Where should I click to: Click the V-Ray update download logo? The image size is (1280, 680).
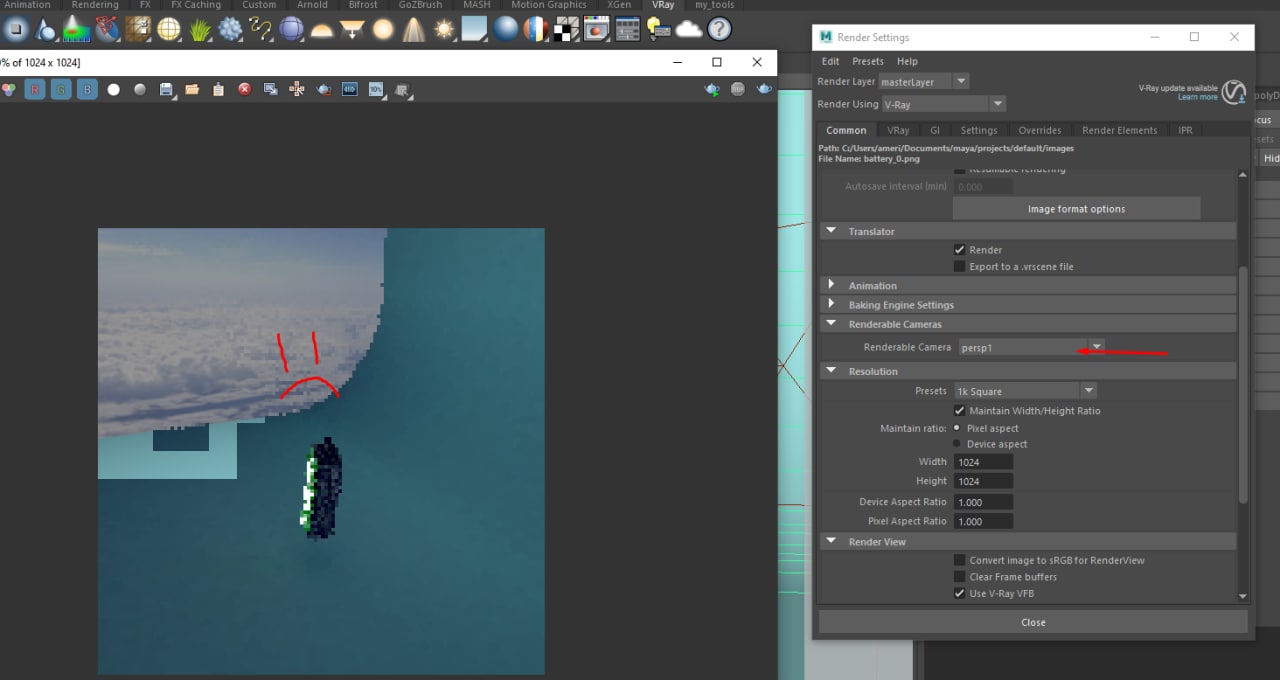click(x=1235, y=92)
